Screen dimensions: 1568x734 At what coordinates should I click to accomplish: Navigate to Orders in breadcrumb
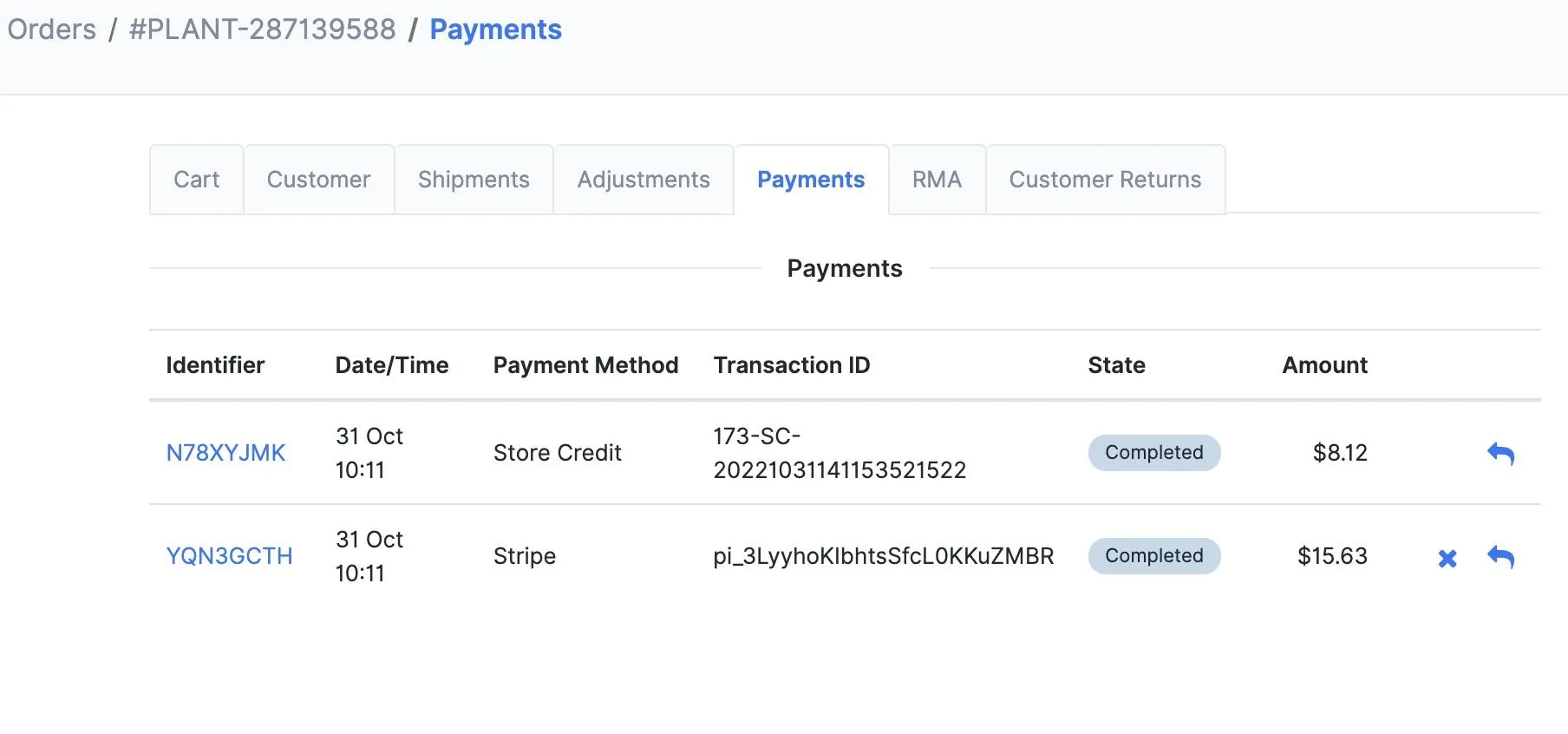pyautogui.click(x=52, y=29)
